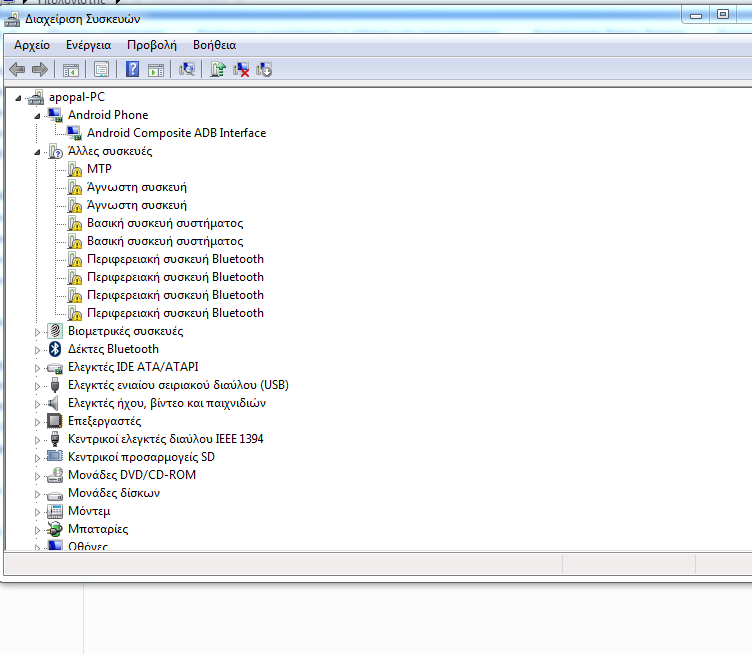Select Android Composite ADB Interface device
The image size is (752, 654).
click(x=176, y=133)
